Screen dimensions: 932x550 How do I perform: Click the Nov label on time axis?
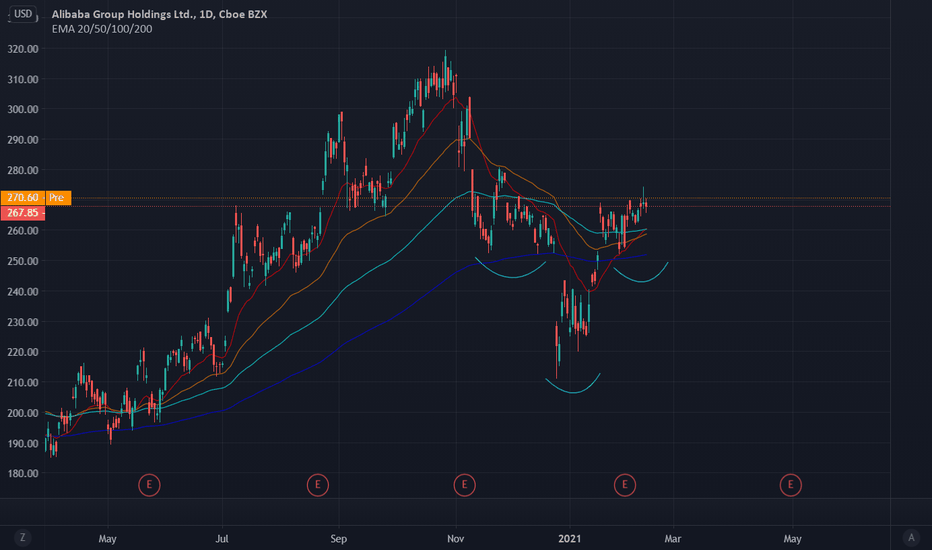click(455, 539)
